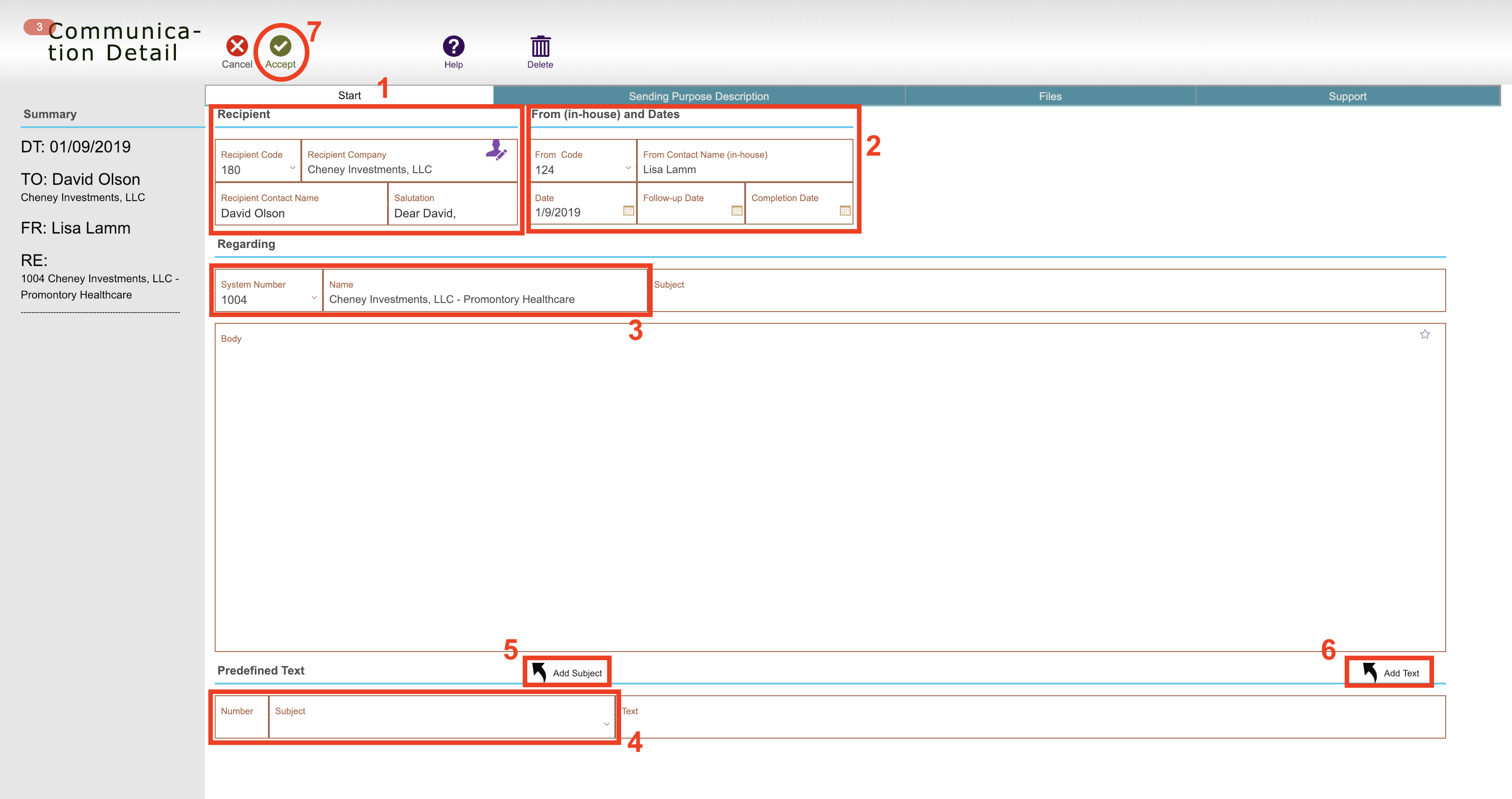Open Help via the question mark icon

pyautogui.click(x=453, y=46)
